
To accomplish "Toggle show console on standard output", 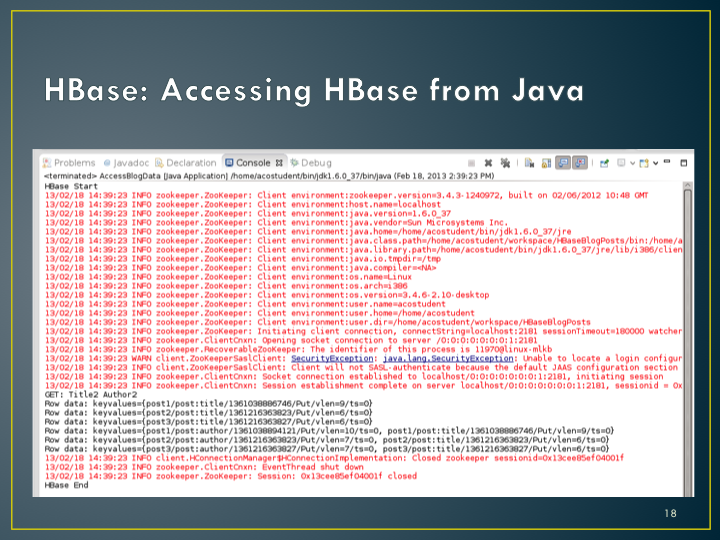I will pyautogui.click(x=563, y=163).
